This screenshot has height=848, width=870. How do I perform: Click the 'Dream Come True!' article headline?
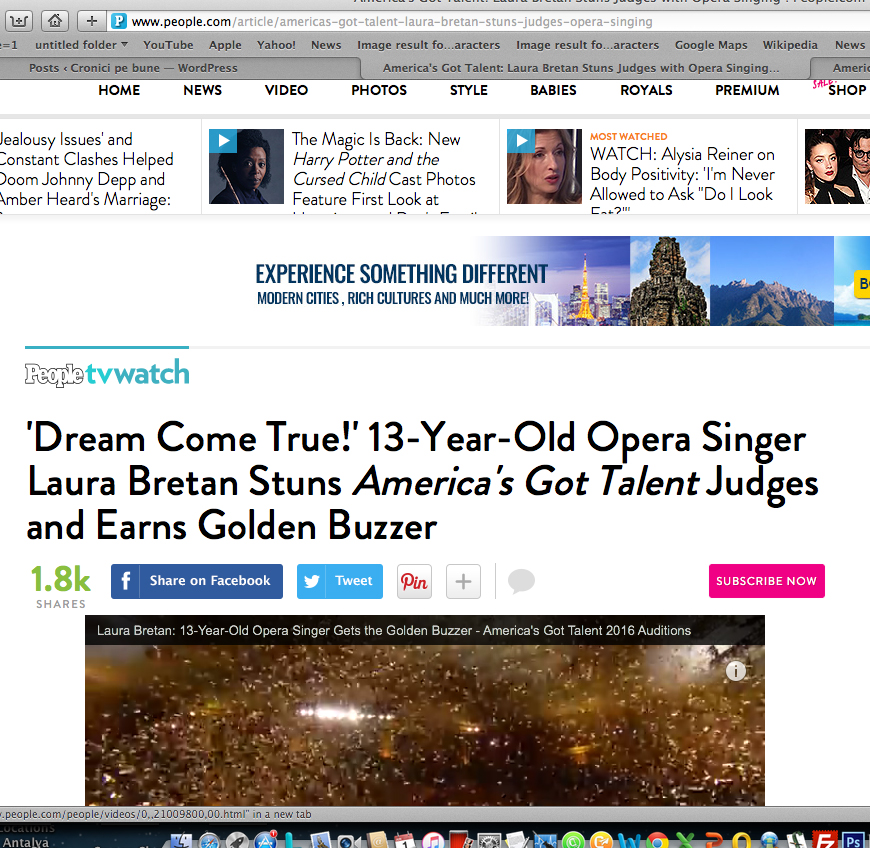point(423,482)
